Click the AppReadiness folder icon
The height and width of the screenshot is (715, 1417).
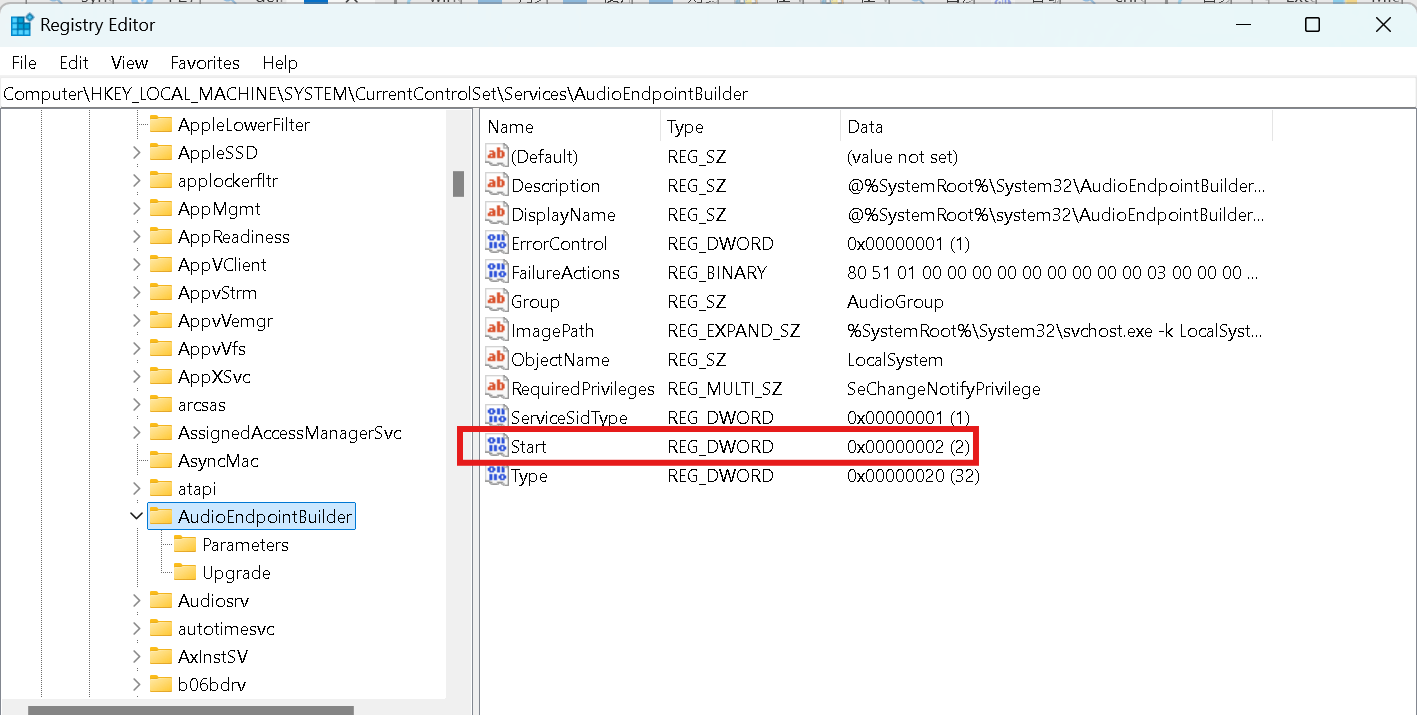tap(161, 237)
